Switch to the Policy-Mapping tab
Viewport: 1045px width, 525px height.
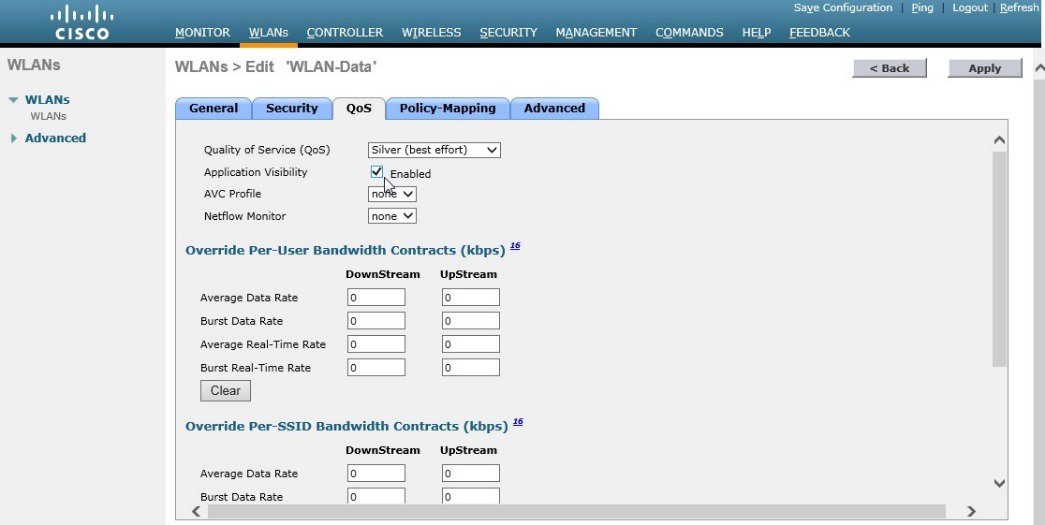(448, 108)
